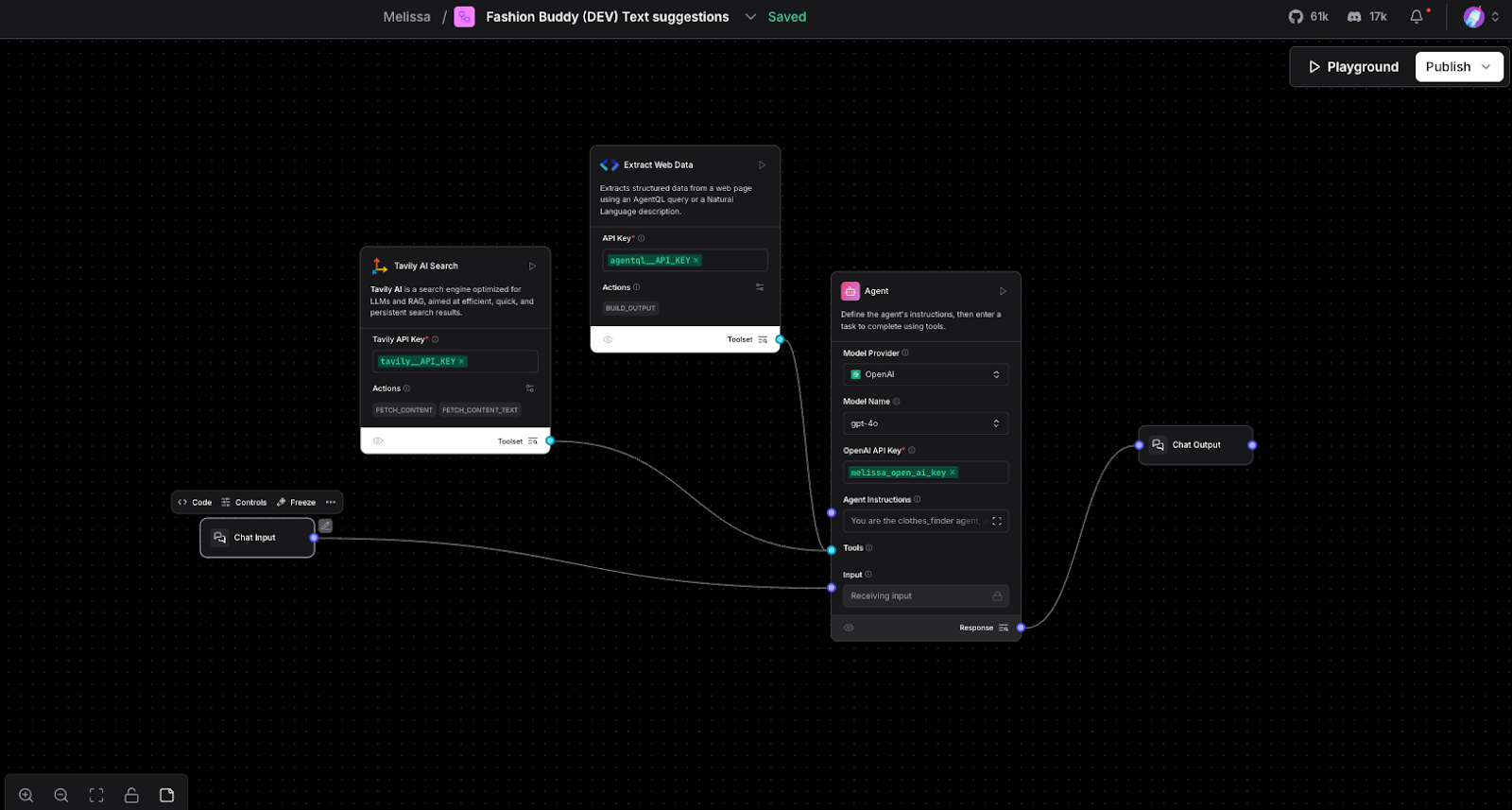Click the flow's pink icon in header
The height and width of the screenshot is (810, 1512).
(464, 16)
